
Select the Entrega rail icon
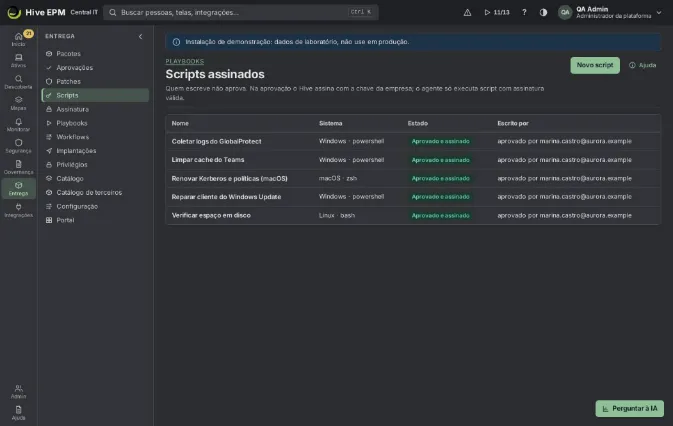point(18,189)
